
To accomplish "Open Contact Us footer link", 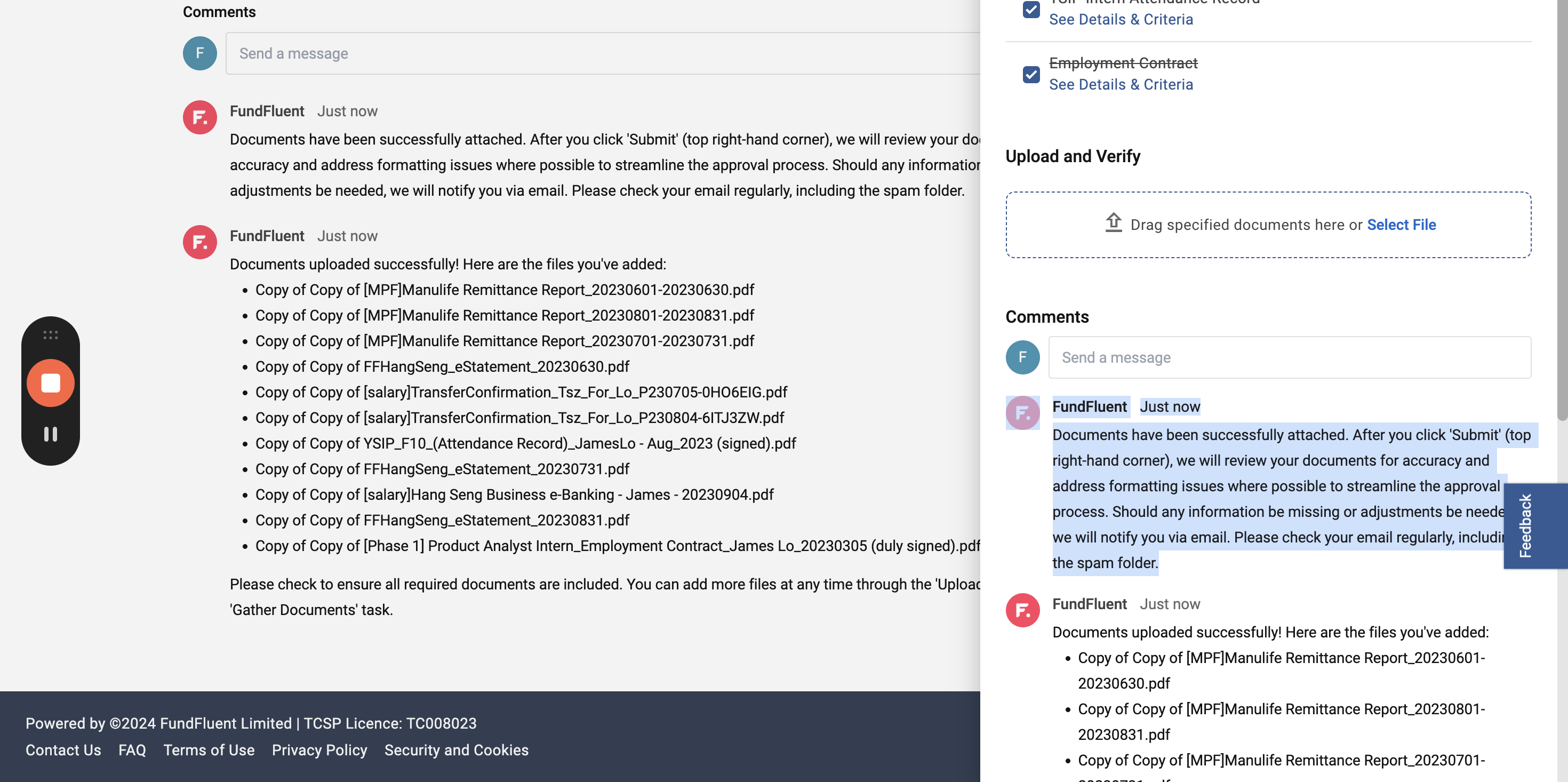I will 63,751.
